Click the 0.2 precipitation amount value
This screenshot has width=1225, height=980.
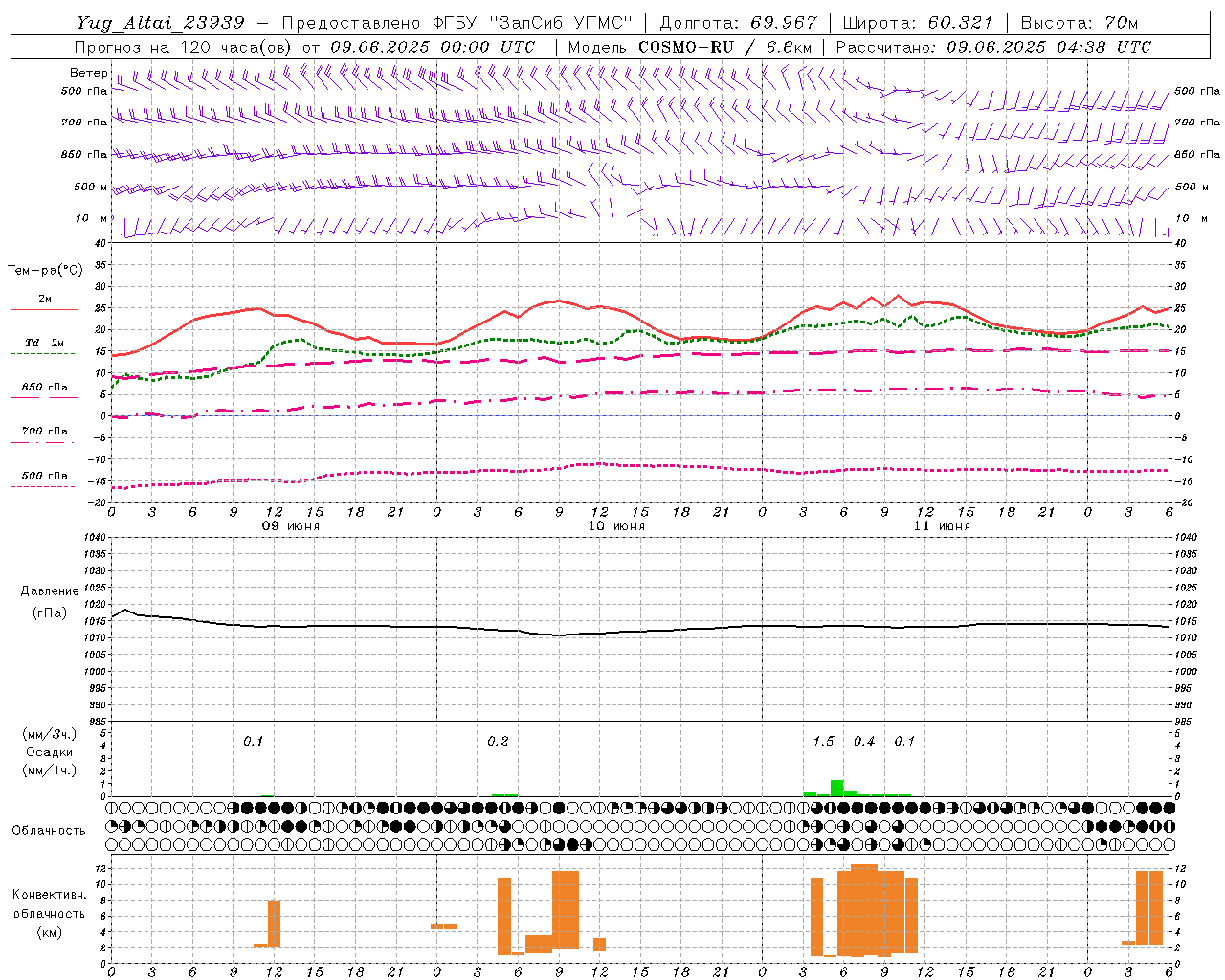point(498,742)
